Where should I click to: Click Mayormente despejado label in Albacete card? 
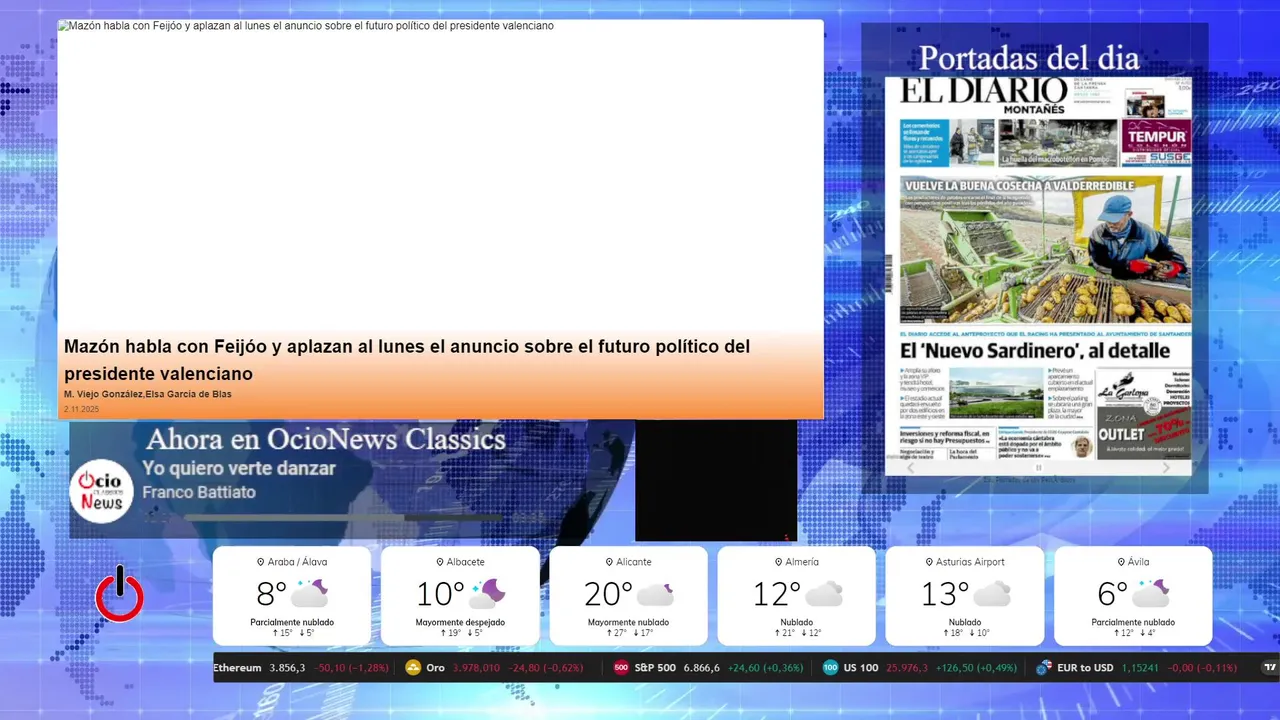coord(460,622)
